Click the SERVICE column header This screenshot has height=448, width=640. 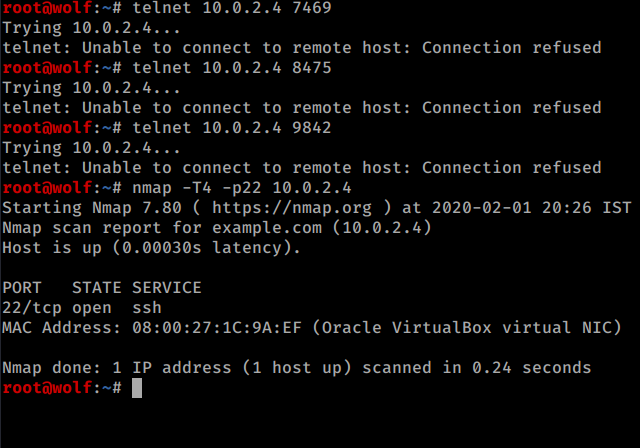[167, 288]
